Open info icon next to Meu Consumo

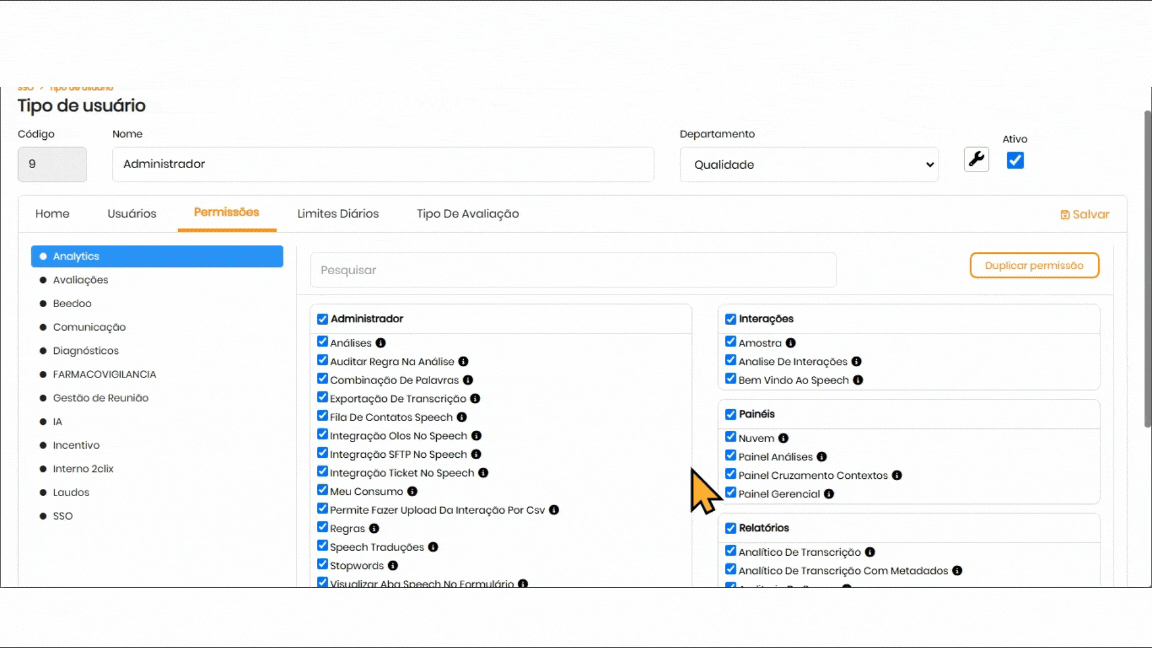coord(412,491)
